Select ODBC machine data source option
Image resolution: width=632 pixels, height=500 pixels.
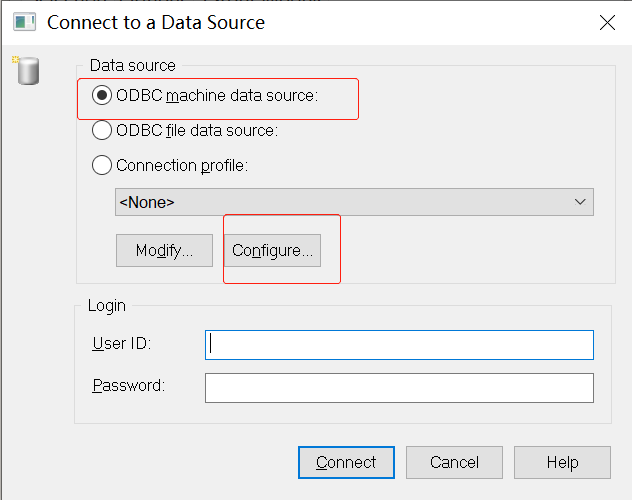point(102,96)
